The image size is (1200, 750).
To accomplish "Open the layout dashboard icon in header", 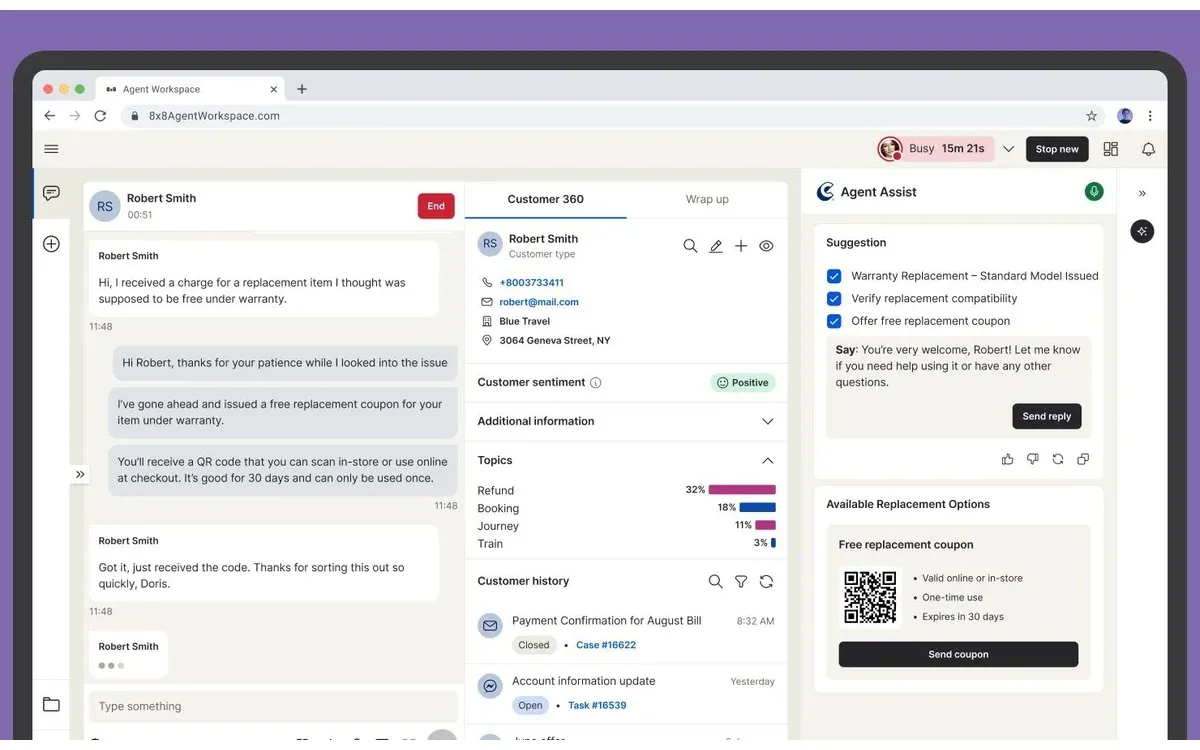I will point(1111,149).
